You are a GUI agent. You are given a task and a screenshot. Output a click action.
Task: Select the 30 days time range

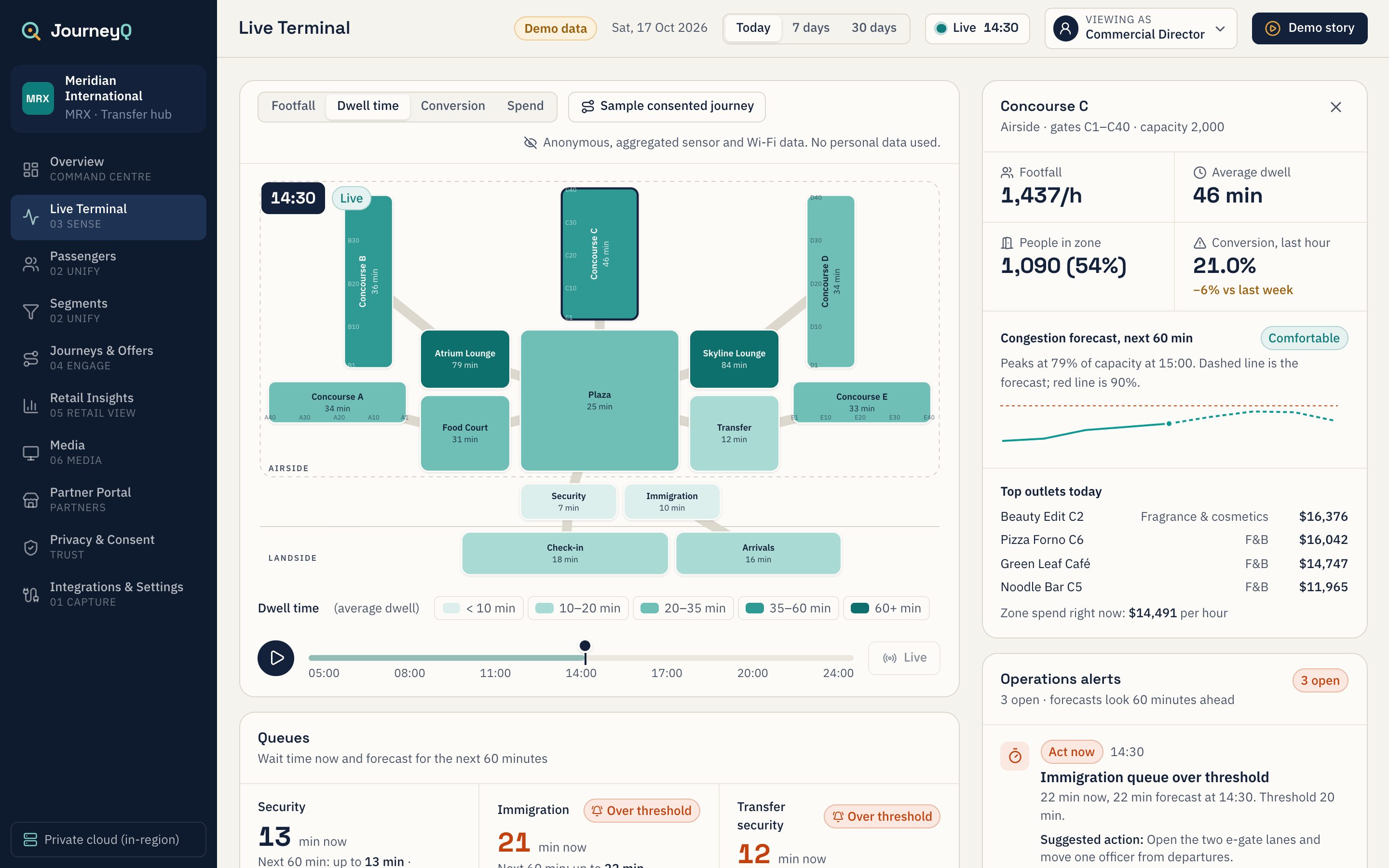pyautogui.click(x=873, y=28)
